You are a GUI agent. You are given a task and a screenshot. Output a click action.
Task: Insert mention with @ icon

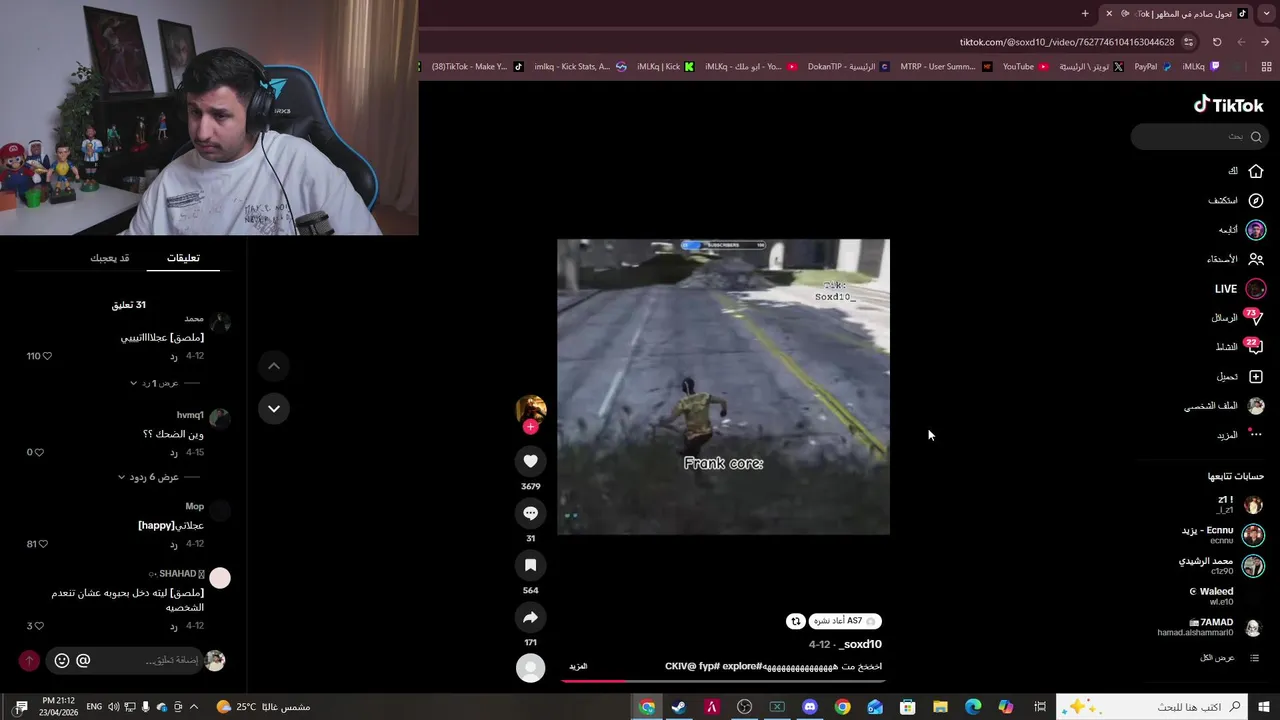point(83,661)
